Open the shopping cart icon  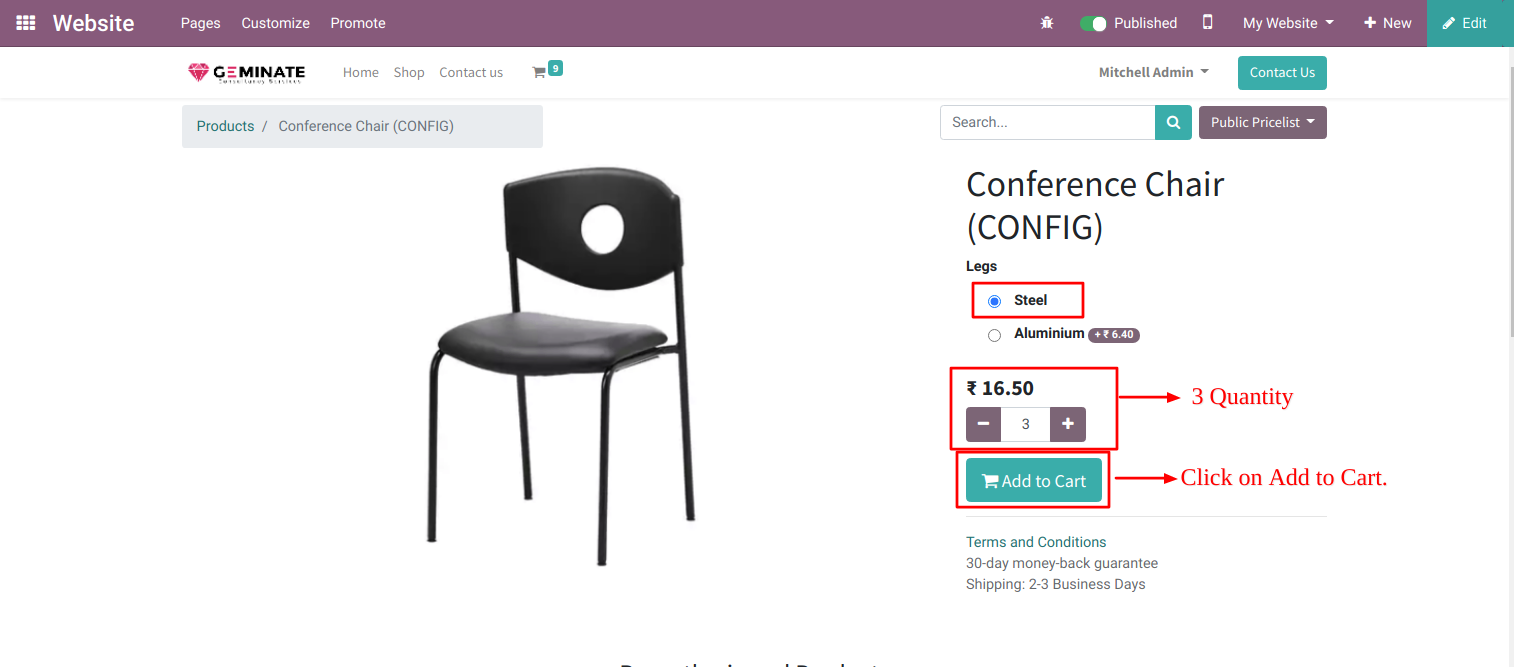(541, 71)
